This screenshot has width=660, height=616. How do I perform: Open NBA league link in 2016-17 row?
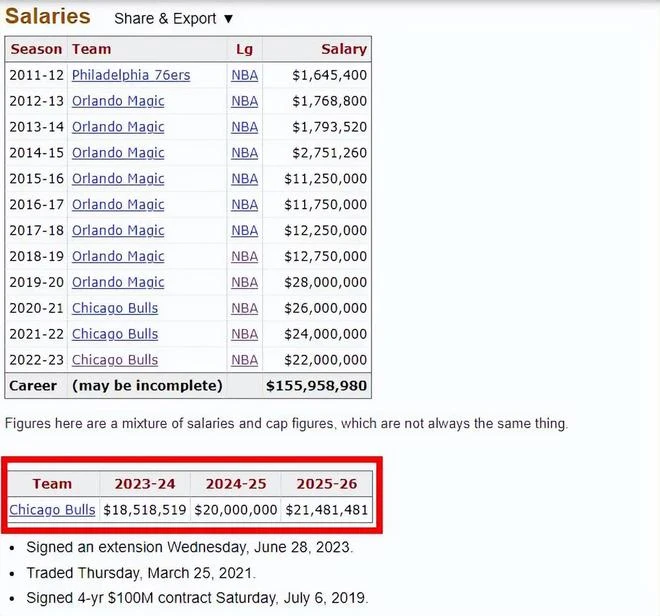coord(245,205)
